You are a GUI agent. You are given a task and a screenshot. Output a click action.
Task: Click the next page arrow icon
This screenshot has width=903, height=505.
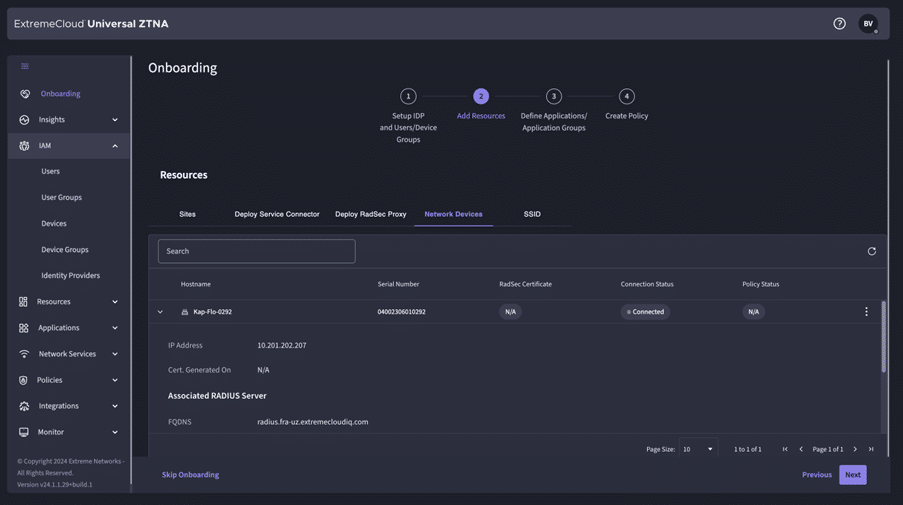(x=855, y=449)
